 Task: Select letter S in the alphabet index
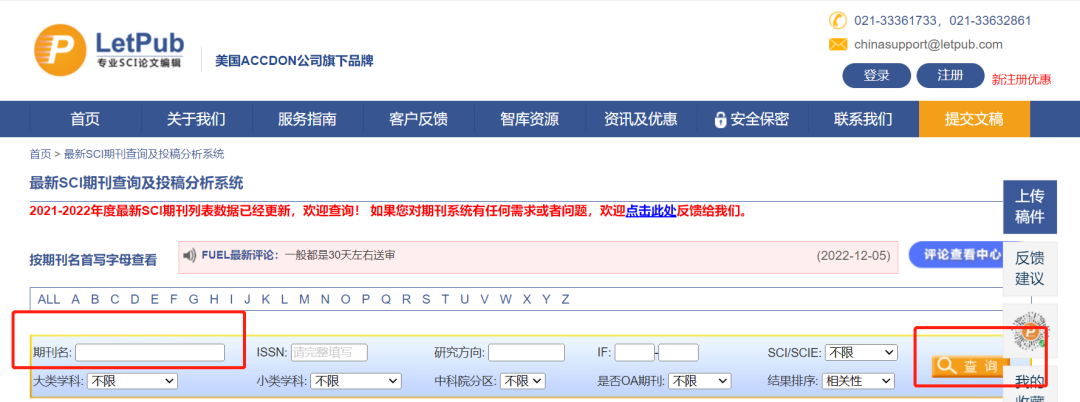[426, 299]
